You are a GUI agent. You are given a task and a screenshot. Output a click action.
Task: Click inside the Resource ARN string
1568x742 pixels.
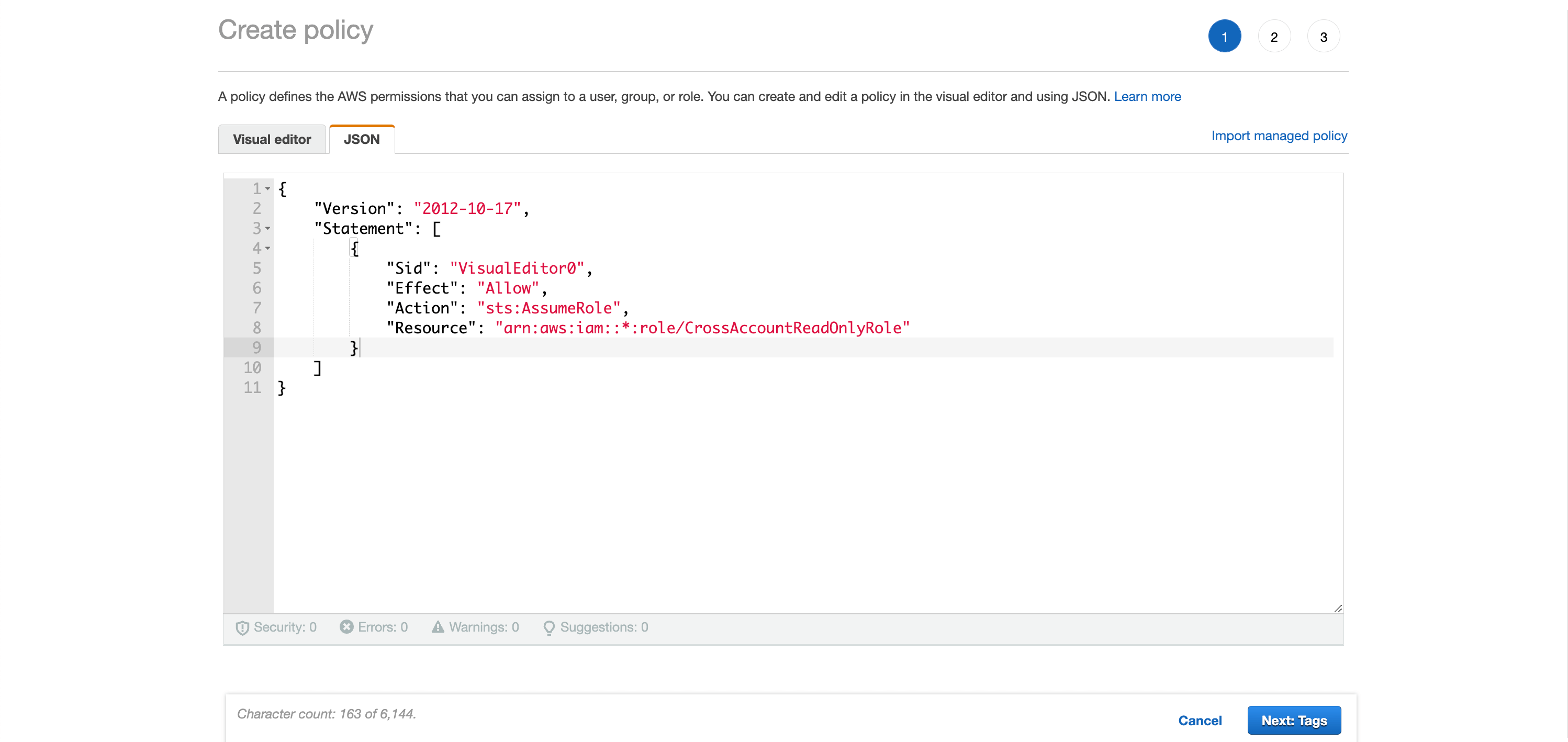point(702,328)
